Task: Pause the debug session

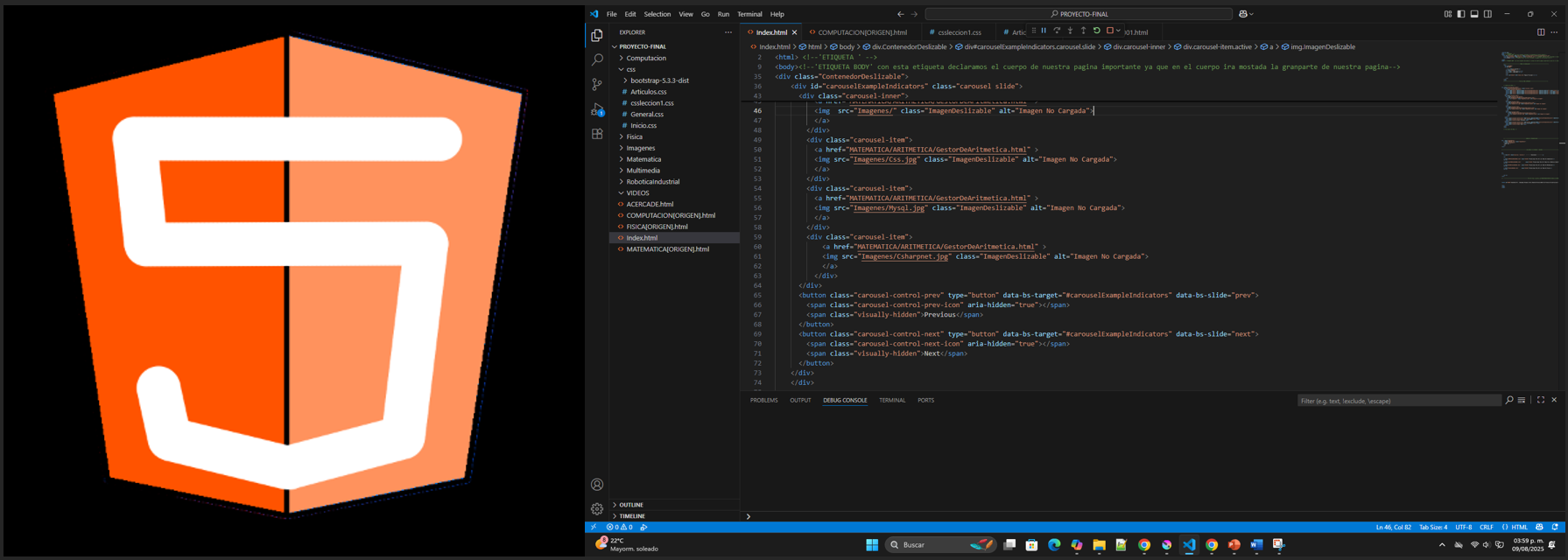Action: pyautogui.click(x=1044, y=31)
